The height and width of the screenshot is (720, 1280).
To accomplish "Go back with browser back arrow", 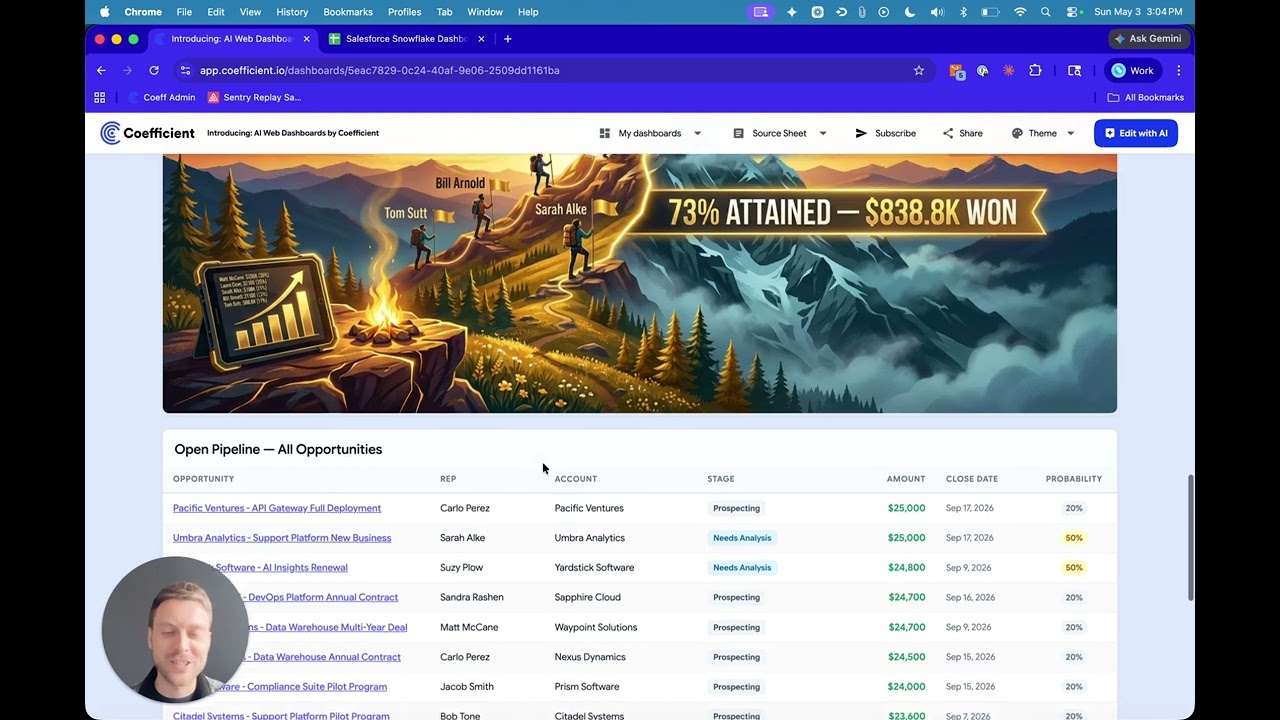I will (101, 70).
